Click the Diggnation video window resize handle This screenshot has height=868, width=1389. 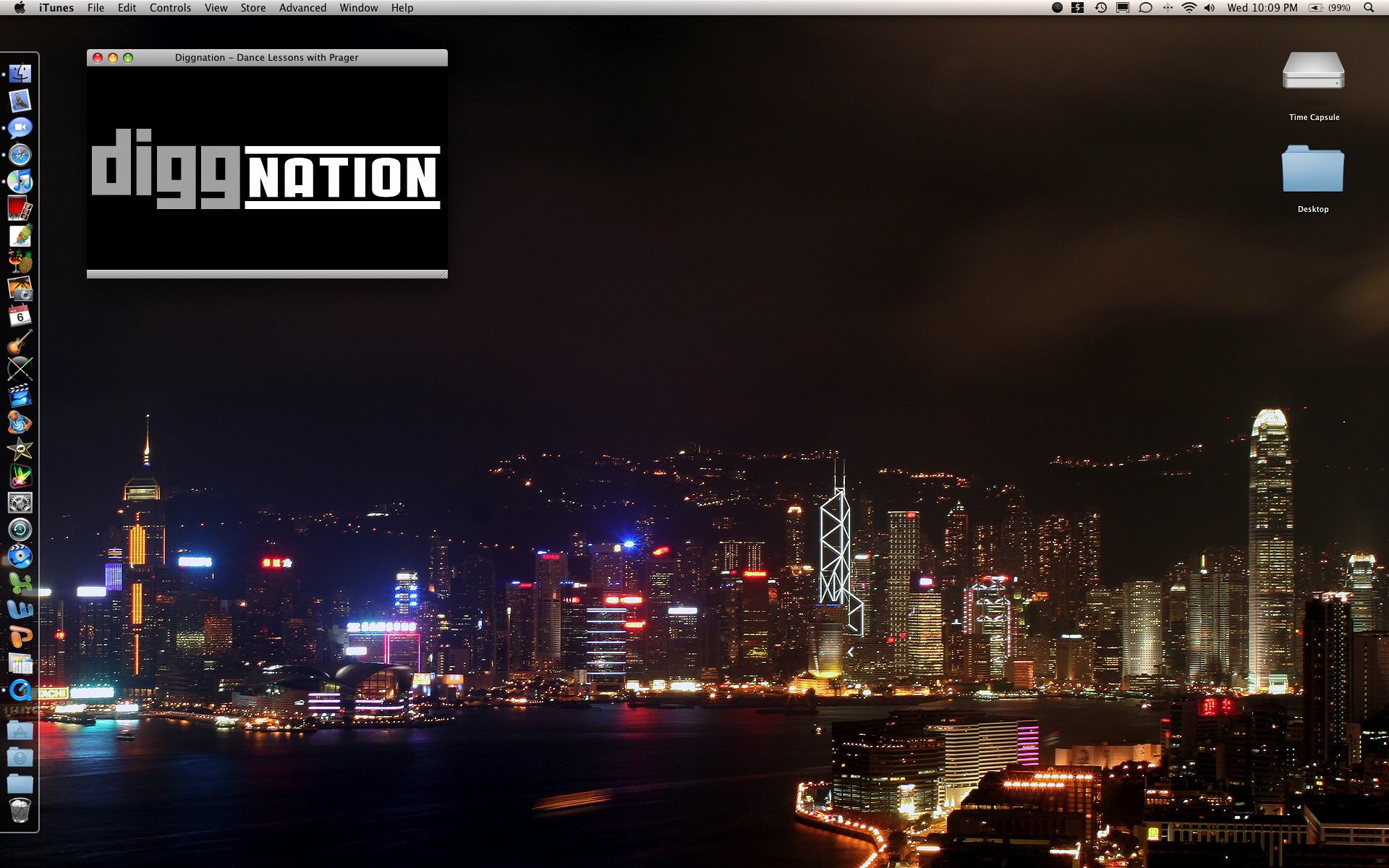(443, 274)
